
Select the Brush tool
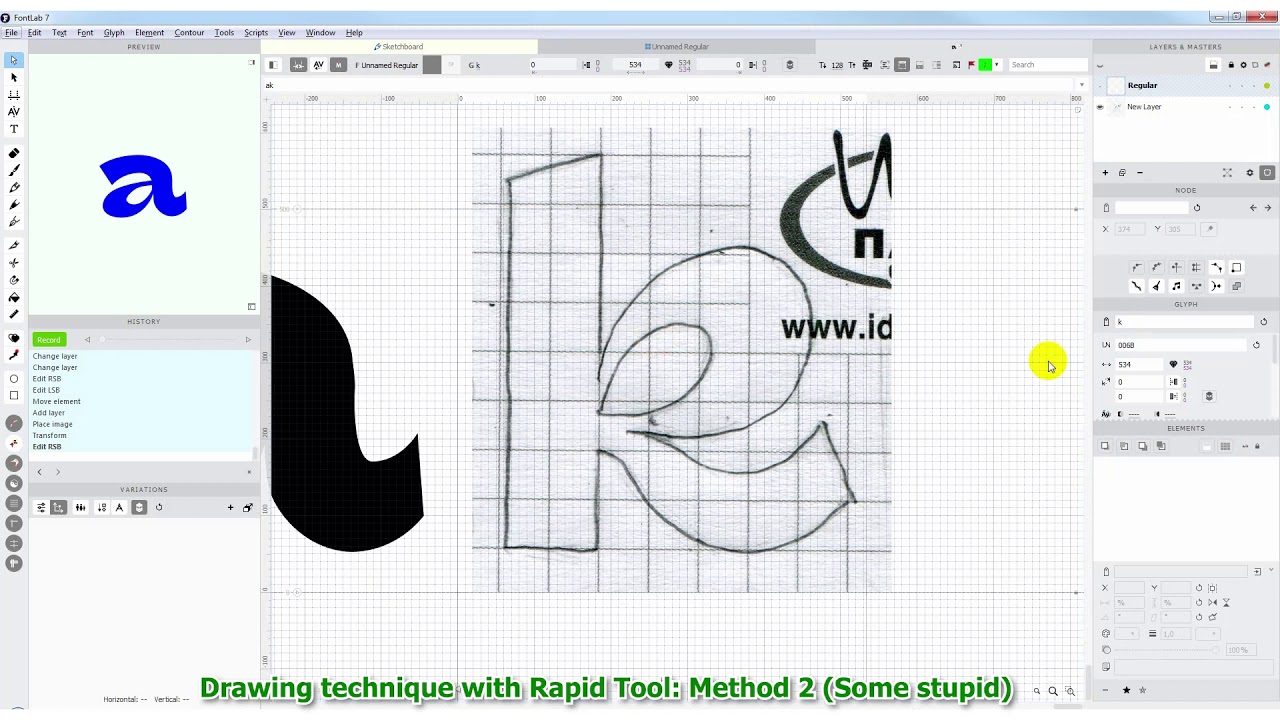[x=14, y=170]
